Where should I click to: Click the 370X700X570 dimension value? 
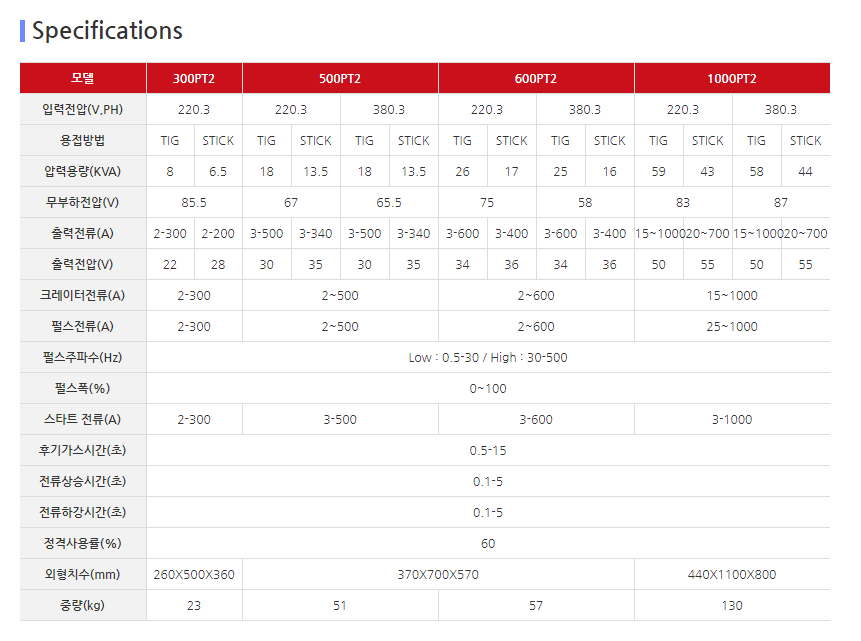[438, 575]
